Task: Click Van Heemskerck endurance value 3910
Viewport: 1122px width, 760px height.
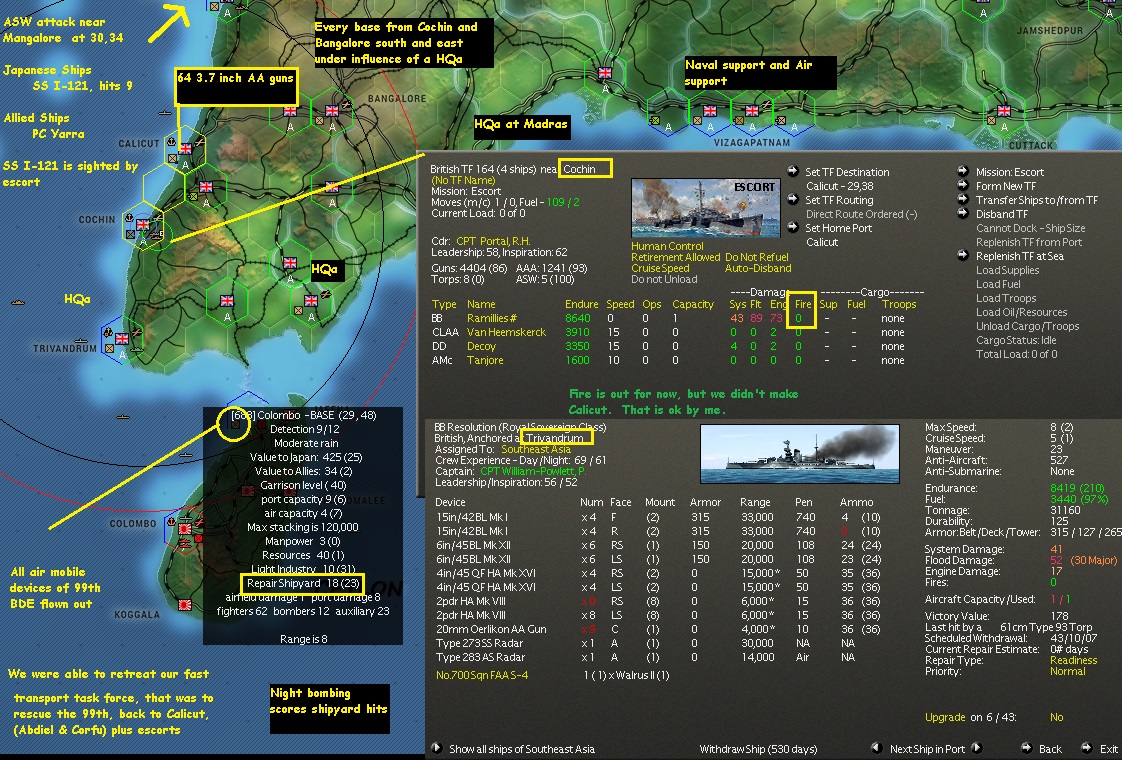Action: [x=577, y=332]
